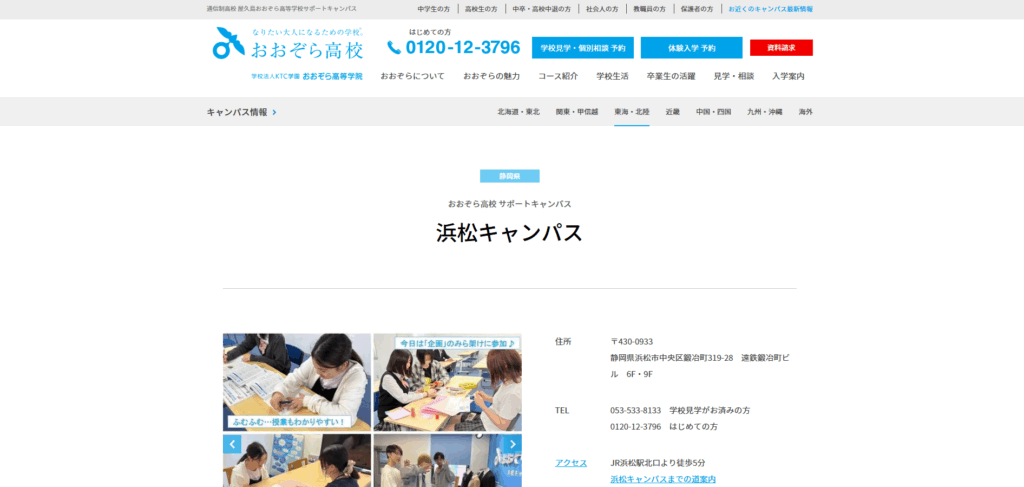This screenshot has width=1024, height=487.
Task: Click the previous image arrow on slideshow
Action: 232,444
